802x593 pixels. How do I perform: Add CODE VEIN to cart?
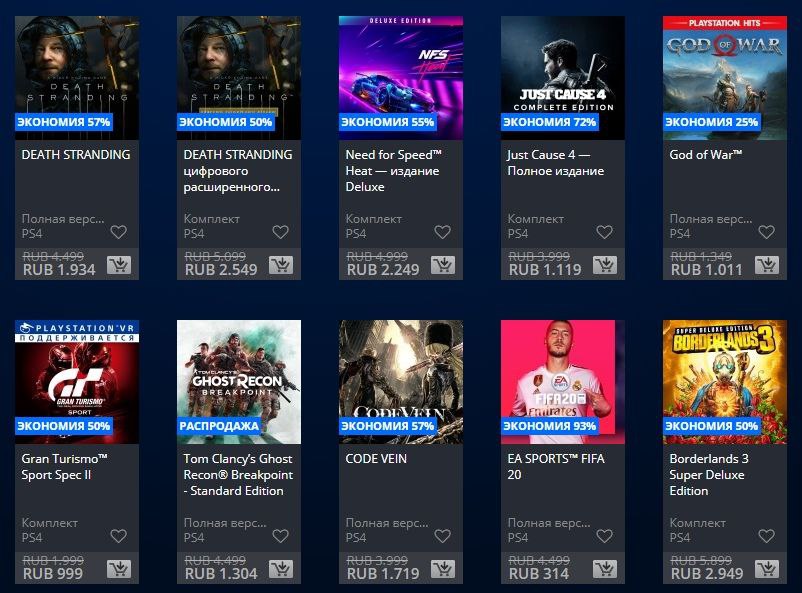(443, 569)
